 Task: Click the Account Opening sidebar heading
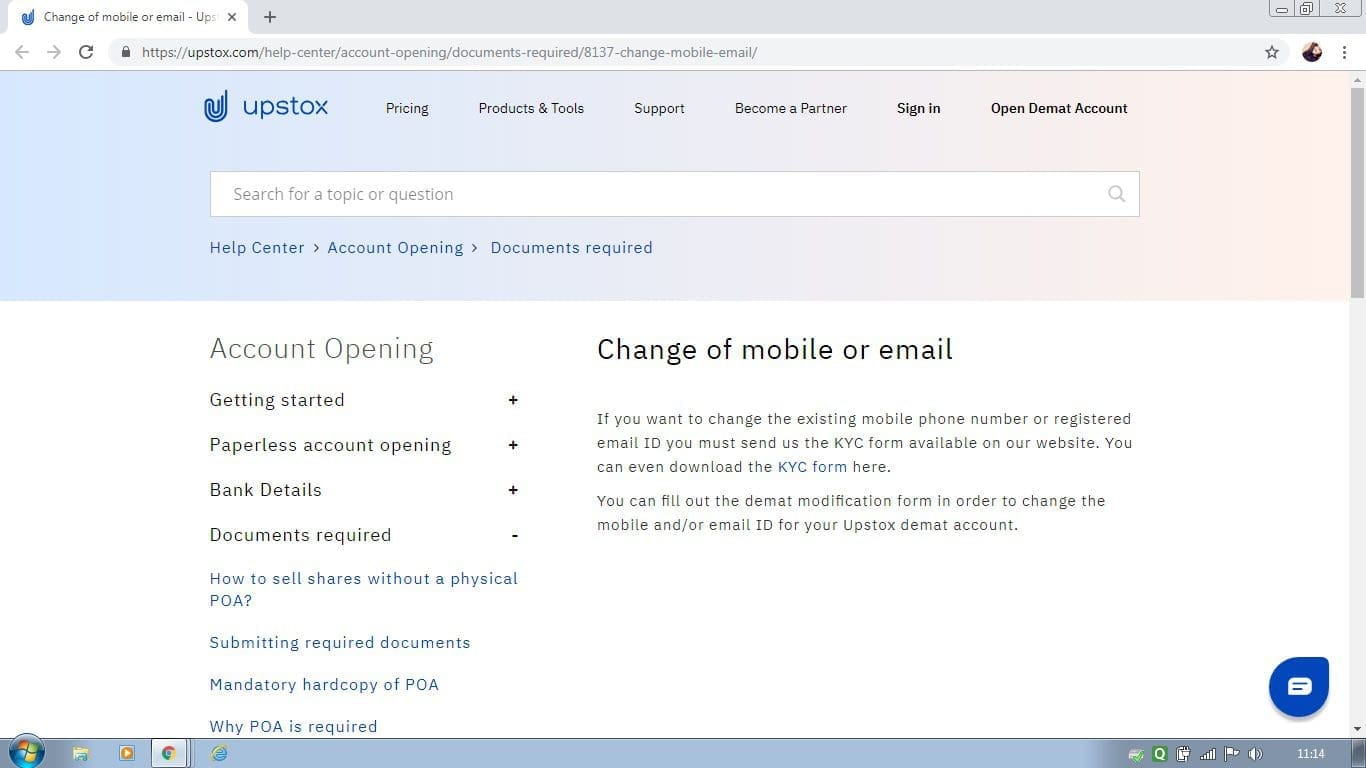[x=321, y=349]
